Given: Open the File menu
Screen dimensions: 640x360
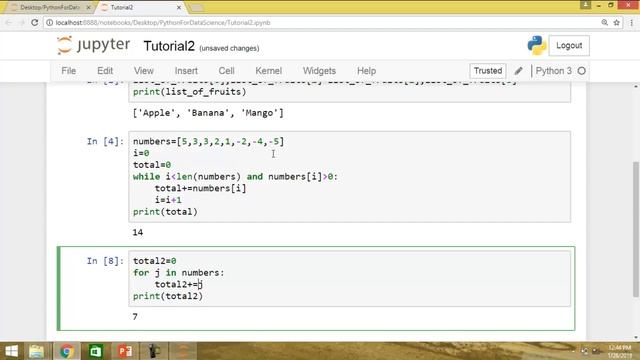Looking at the screenshot, I should tap(69, 71).
